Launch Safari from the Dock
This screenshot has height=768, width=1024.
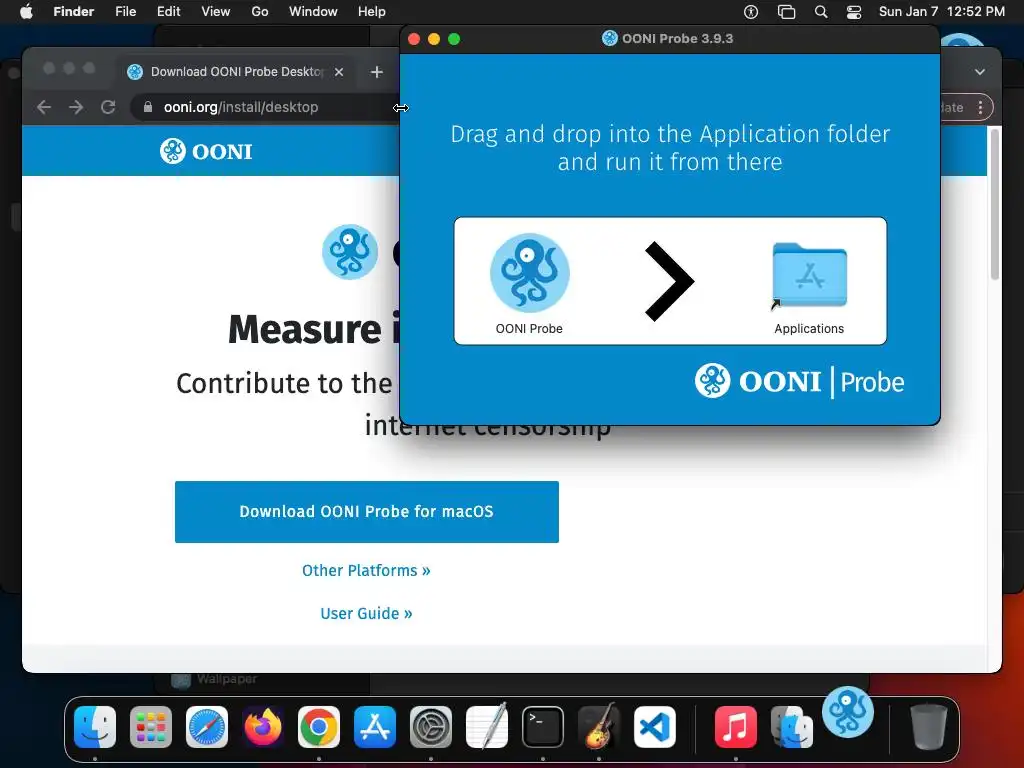coord(207,727)
